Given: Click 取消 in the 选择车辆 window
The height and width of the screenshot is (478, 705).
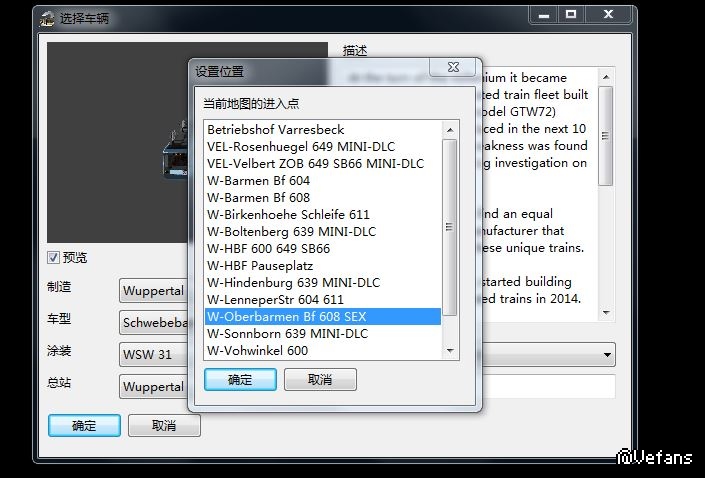Looking at the screenshot, I should coord(164,425).
